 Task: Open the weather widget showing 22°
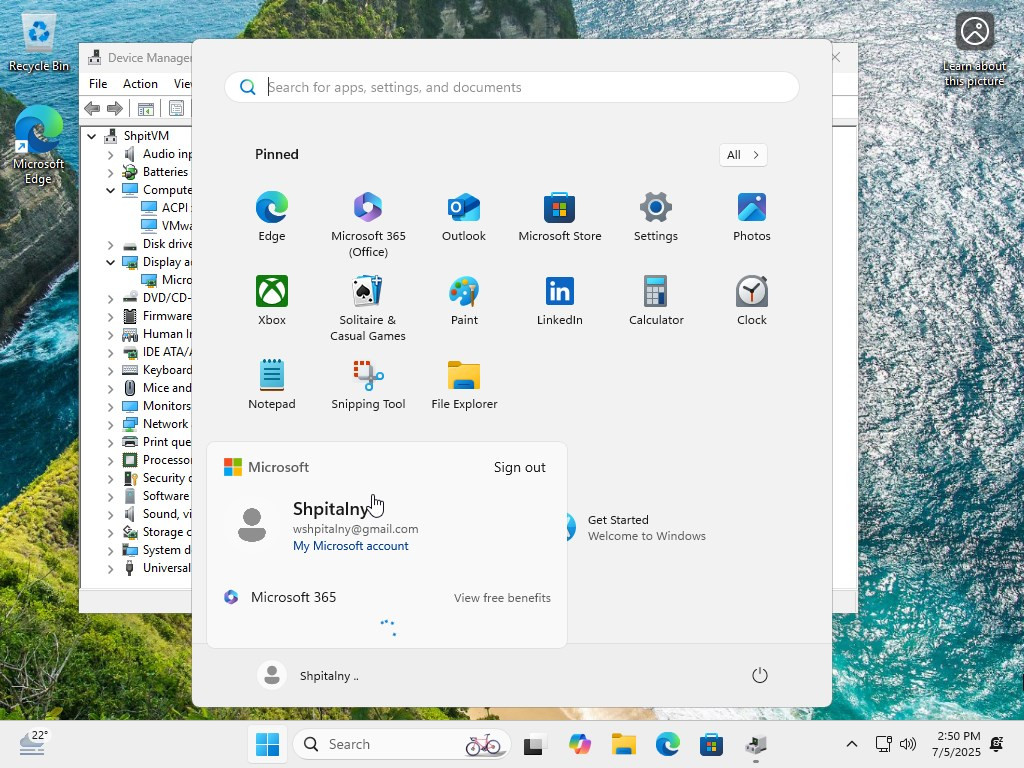[x=33, y=743]
